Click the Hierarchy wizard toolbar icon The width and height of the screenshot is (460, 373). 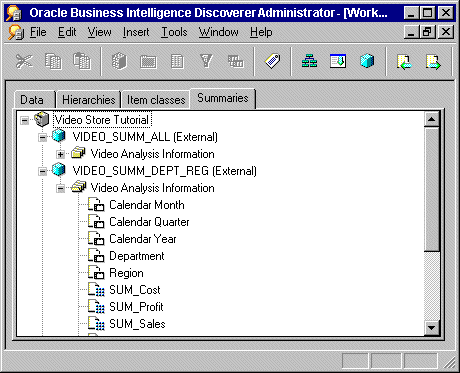pyautogui.click(x=309, y=61)
